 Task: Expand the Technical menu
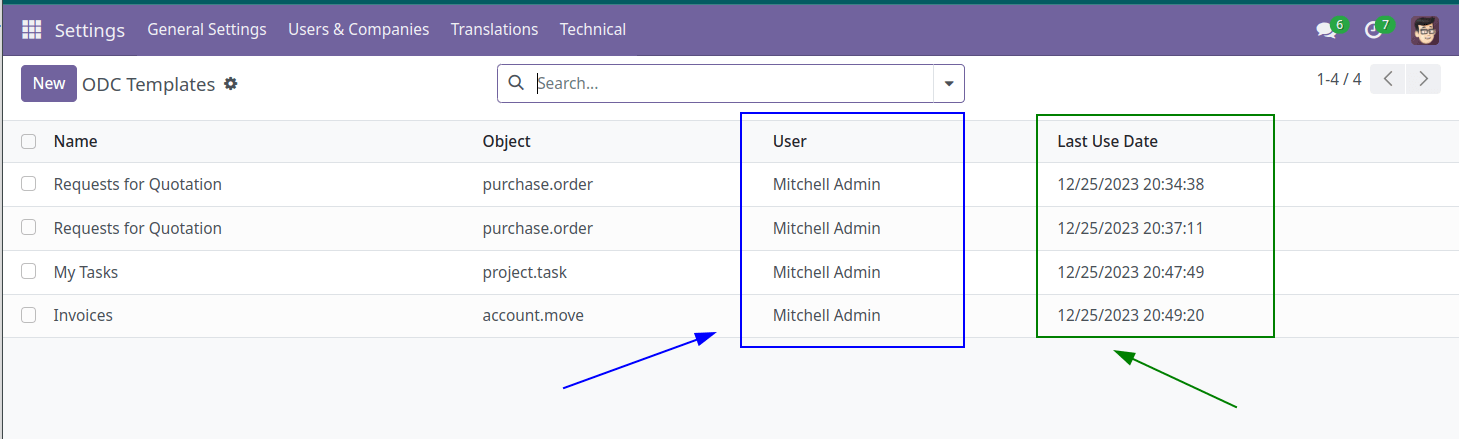pos(592,30)
